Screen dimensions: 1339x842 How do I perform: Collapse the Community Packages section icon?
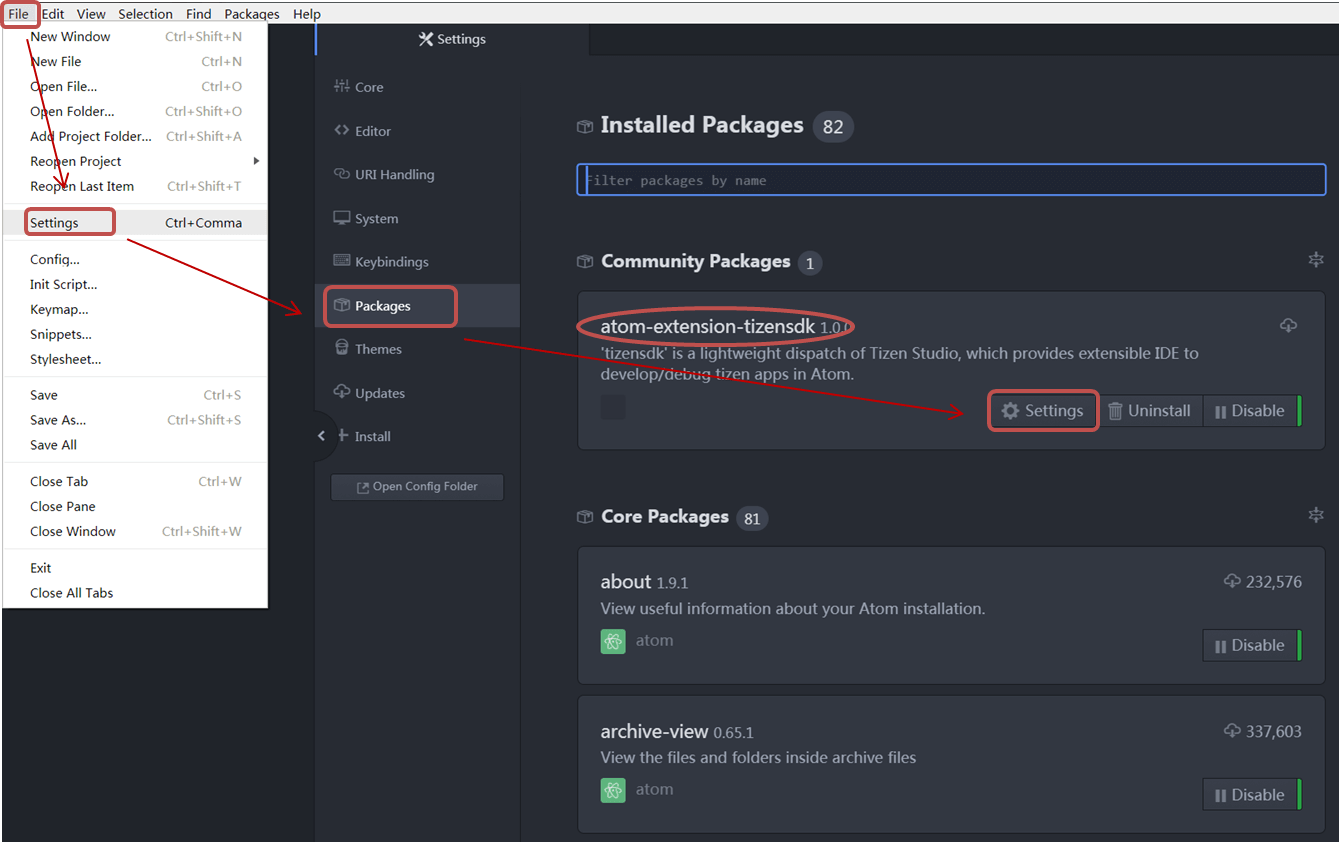pos(1316,260)
